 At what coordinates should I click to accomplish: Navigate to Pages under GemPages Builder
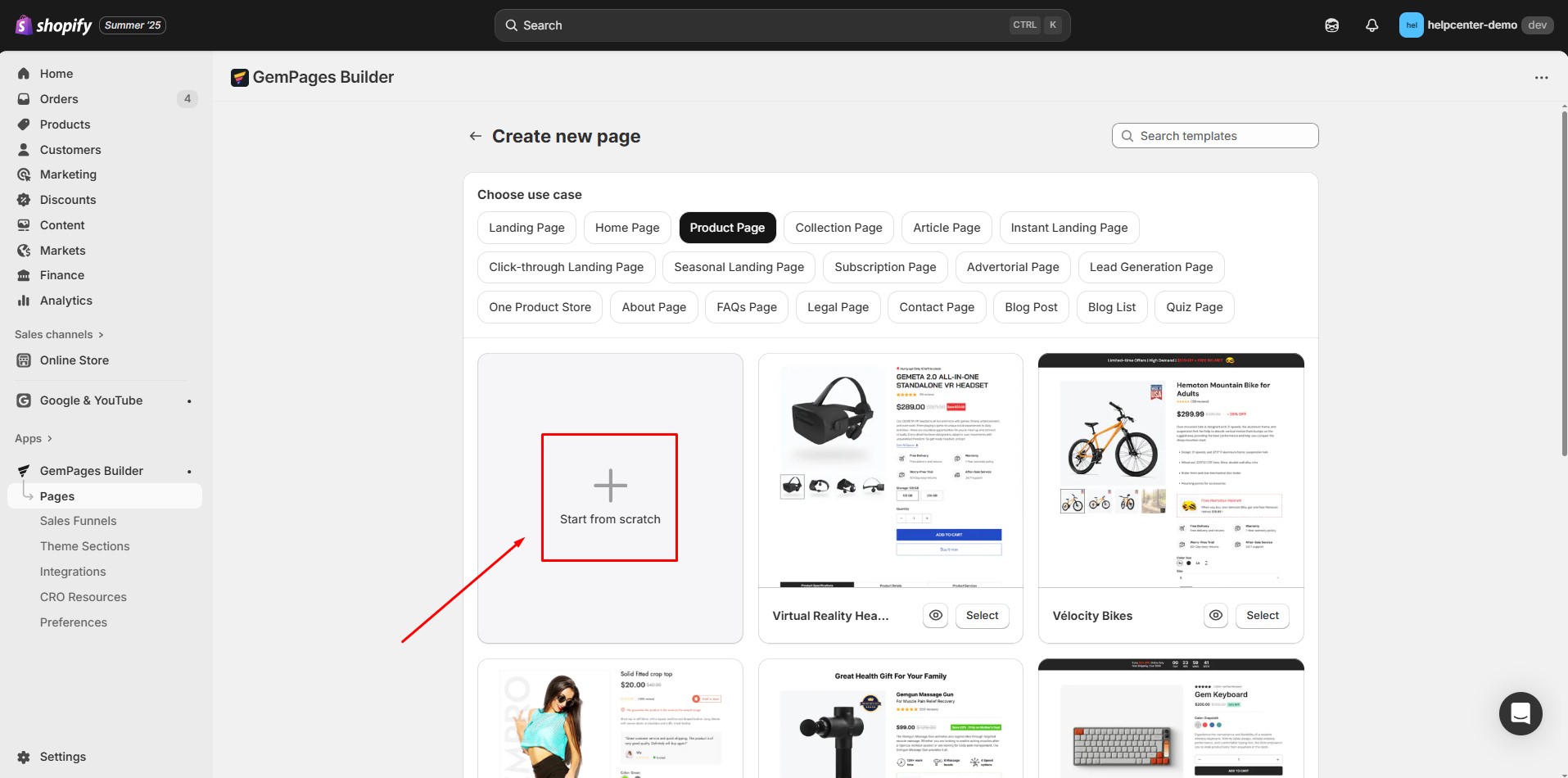pyautogui.click(x=57, y=495)
